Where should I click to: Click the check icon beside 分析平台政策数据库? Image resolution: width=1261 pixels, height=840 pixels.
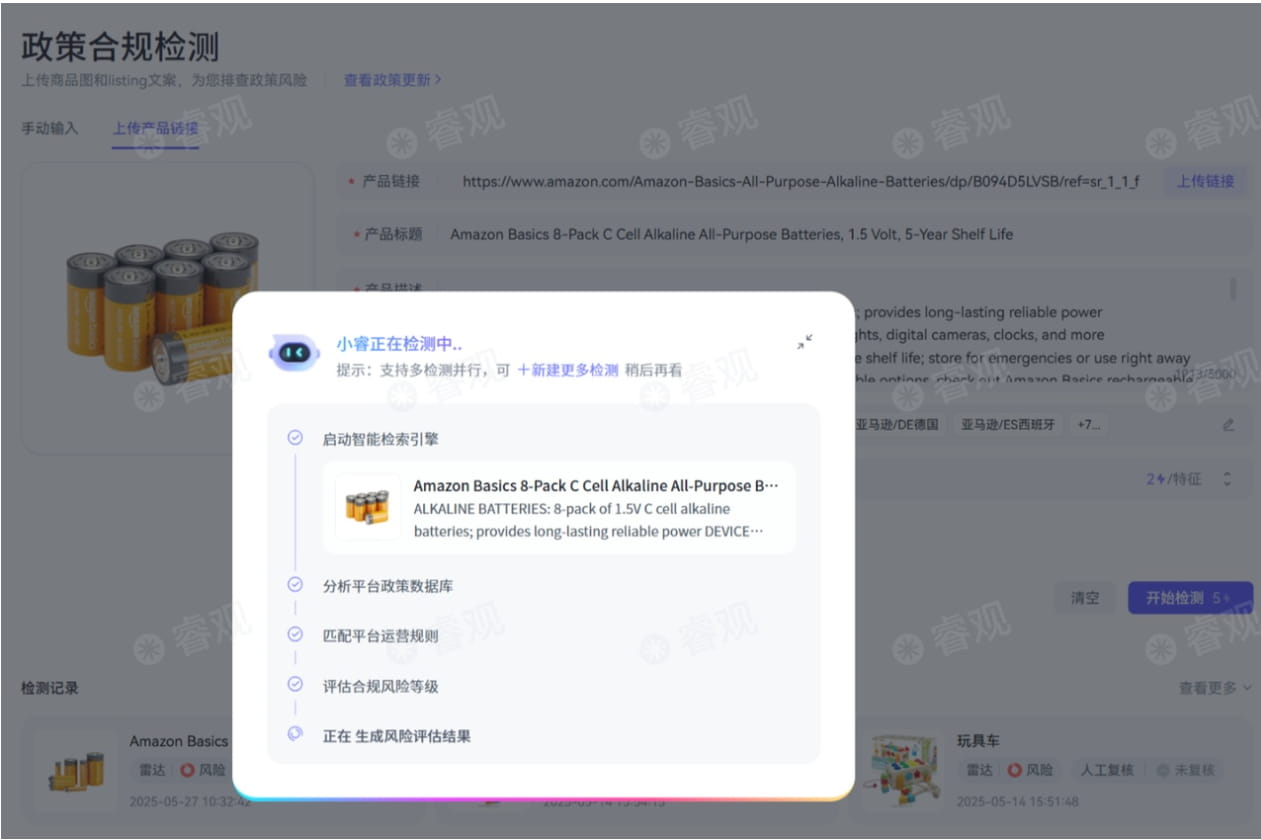(x=295, y=585)
